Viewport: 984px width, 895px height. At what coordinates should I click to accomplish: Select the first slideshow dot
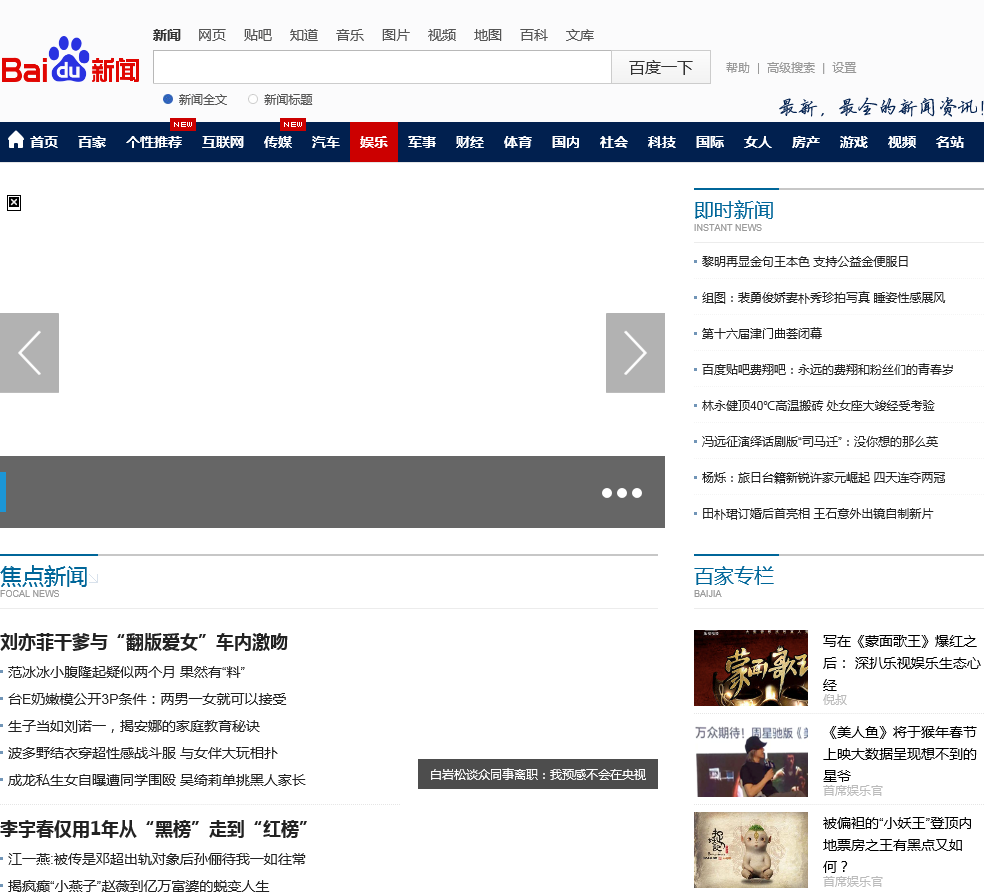pos(607,493)
